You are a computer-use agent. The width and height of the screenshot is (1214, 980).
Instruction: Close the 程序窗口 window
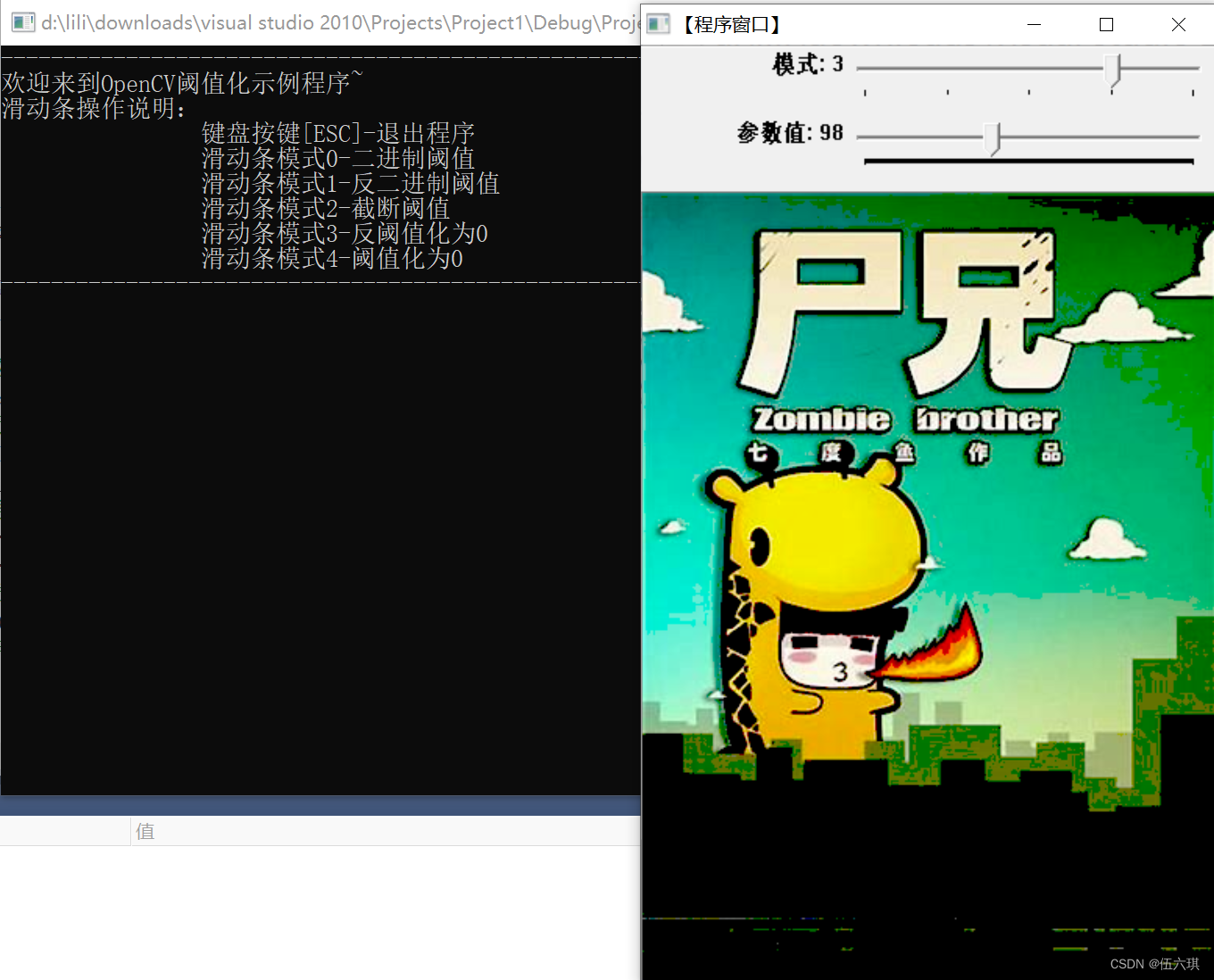[1178, 24]
